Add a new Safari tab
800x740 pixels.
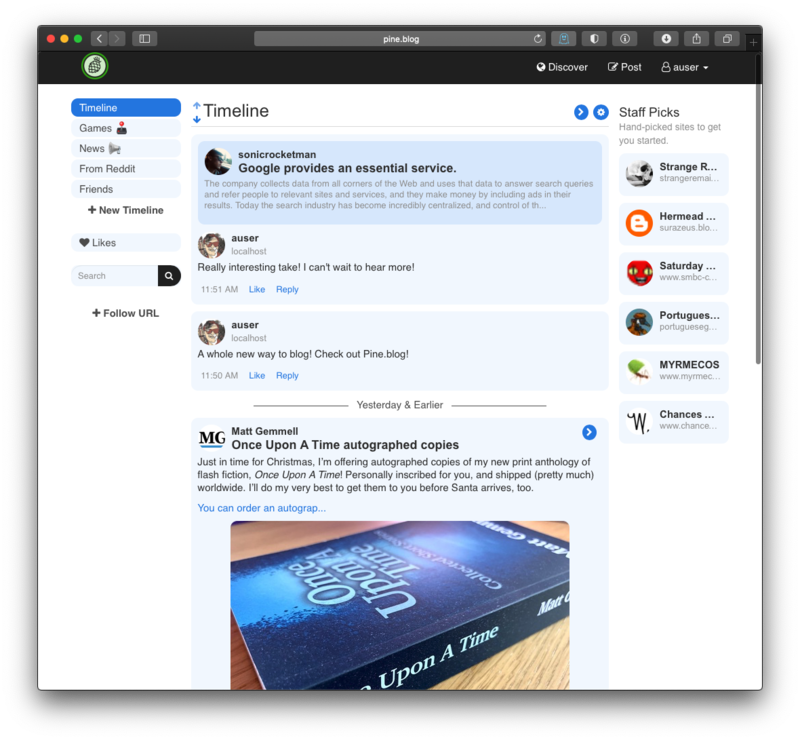(754, 43)
